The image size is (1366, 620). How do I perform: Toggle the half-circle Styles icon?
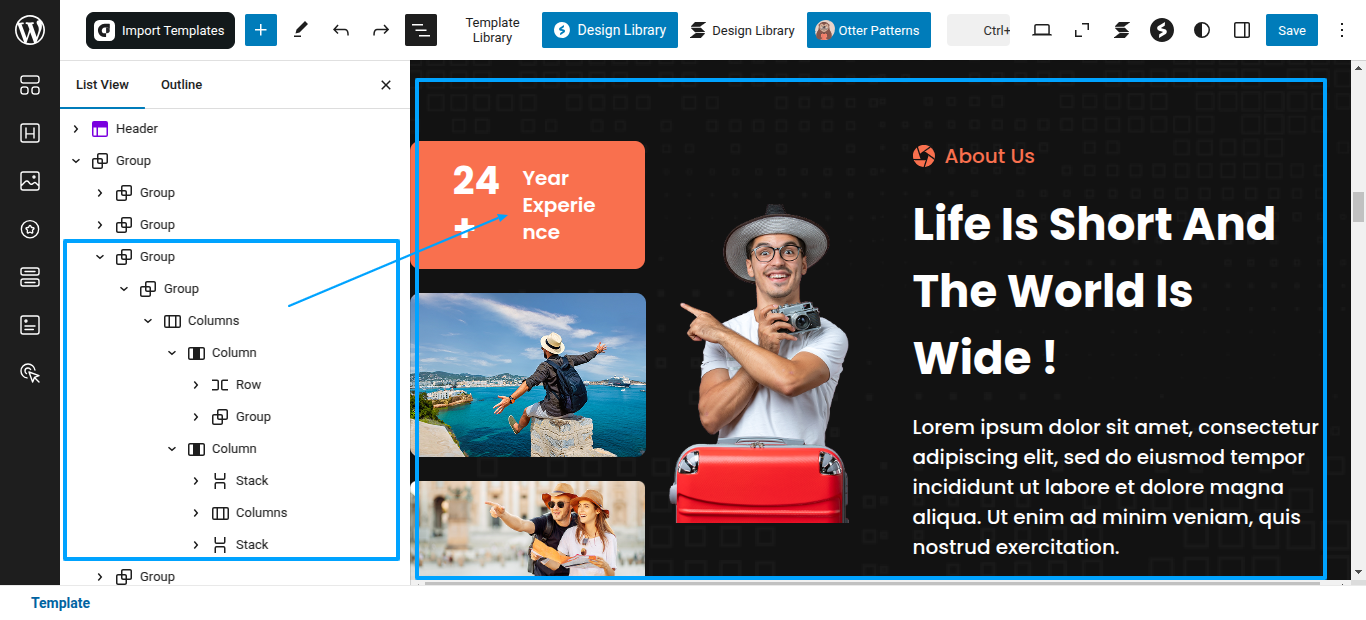click(x=1202, y=30)
